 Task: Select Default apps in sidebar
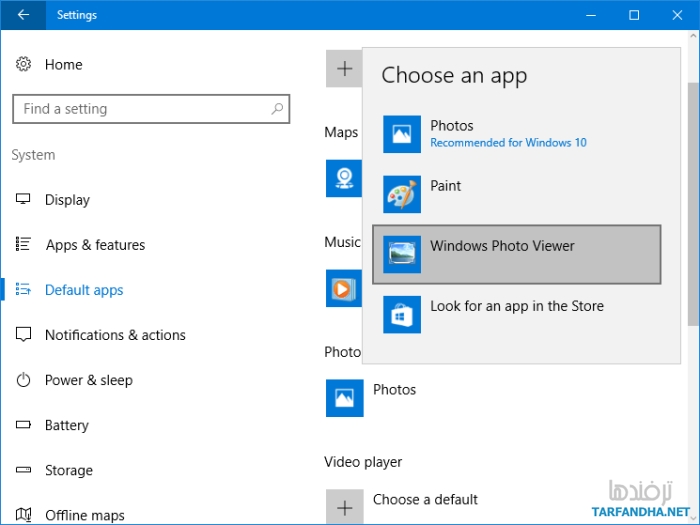click(x=84, y=290)
